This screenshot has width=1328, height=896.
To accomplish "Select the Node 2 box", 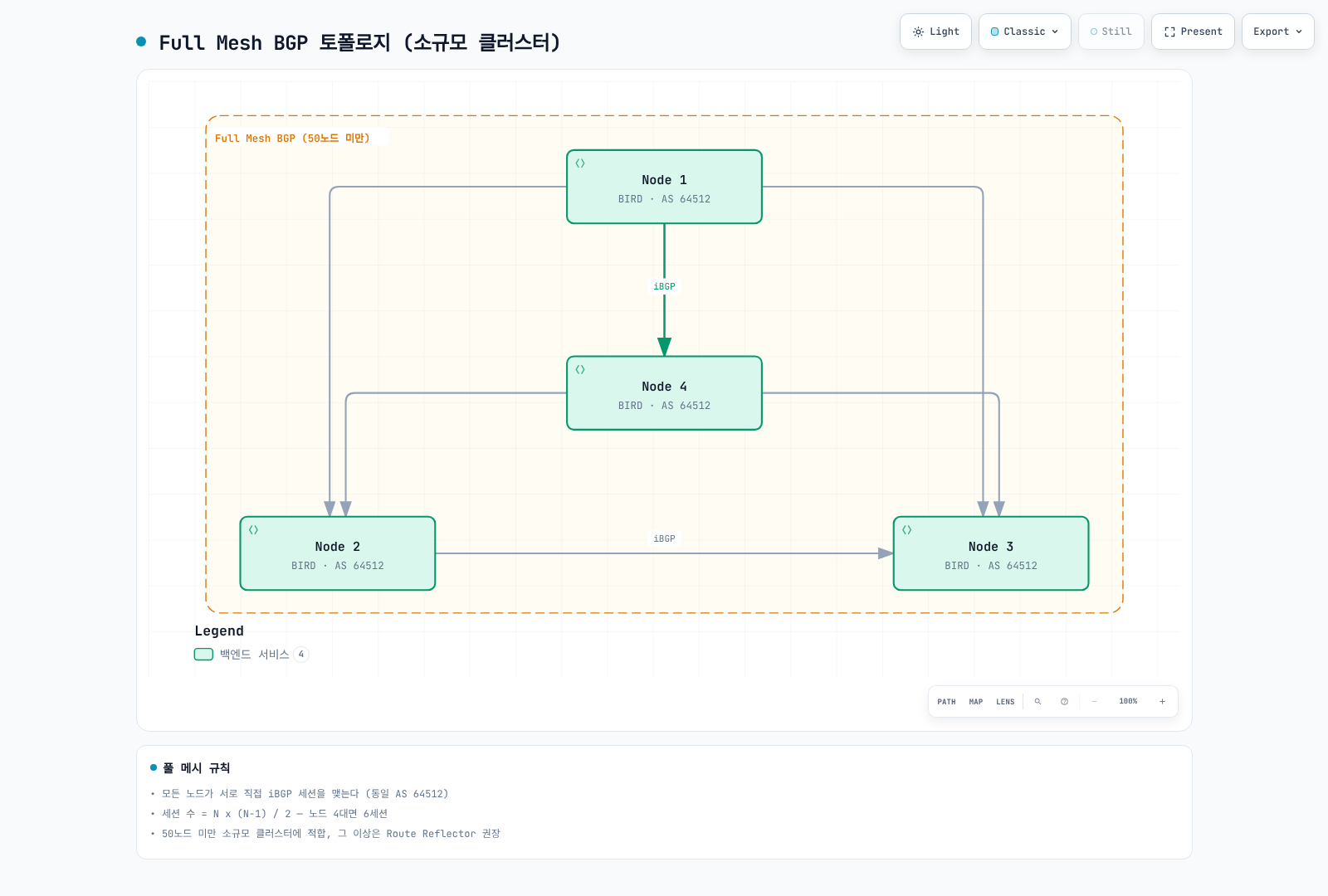I will (338, 553).
